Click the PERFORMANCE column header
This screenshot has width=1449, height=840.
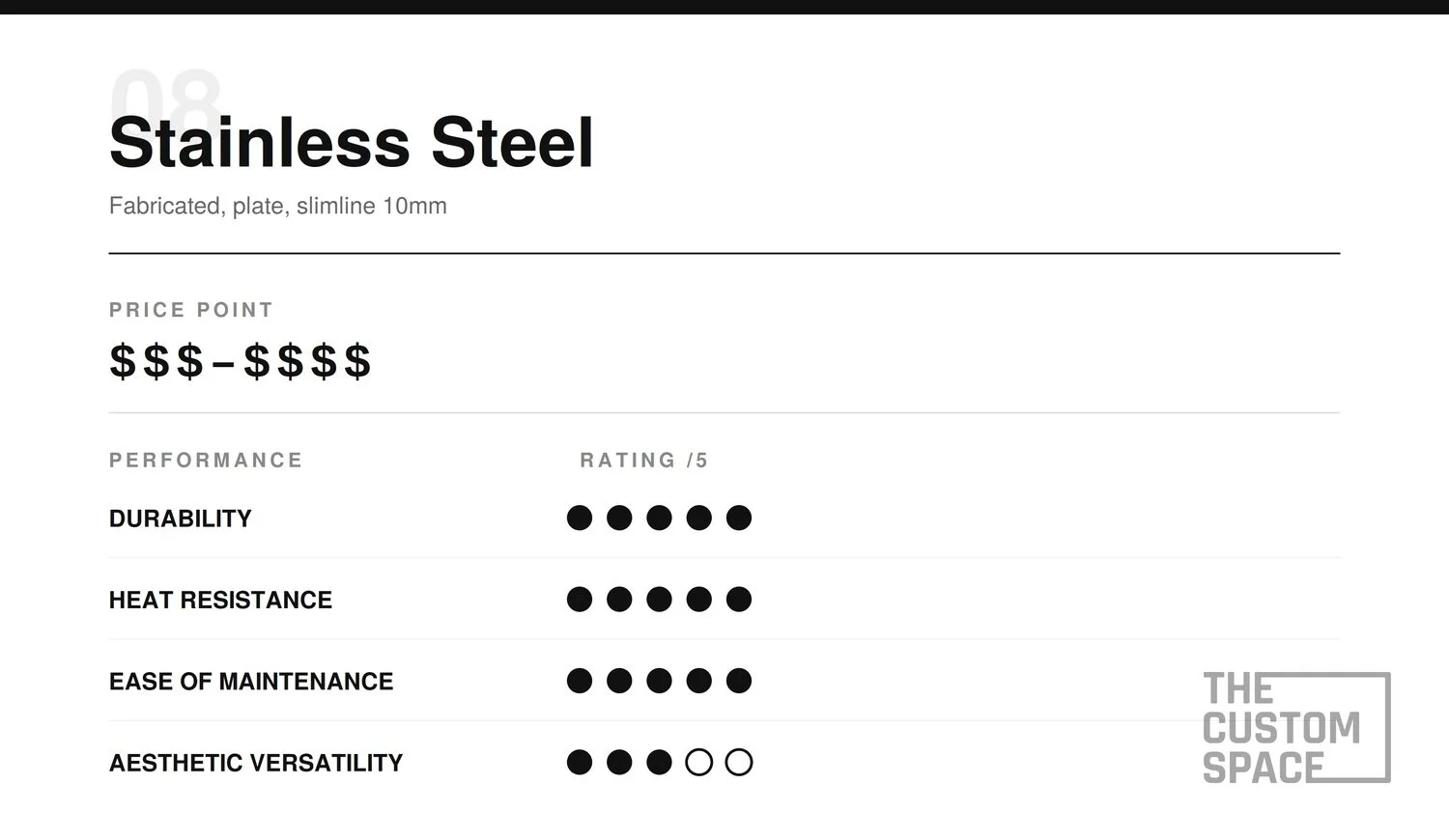(x=206, y=461)
